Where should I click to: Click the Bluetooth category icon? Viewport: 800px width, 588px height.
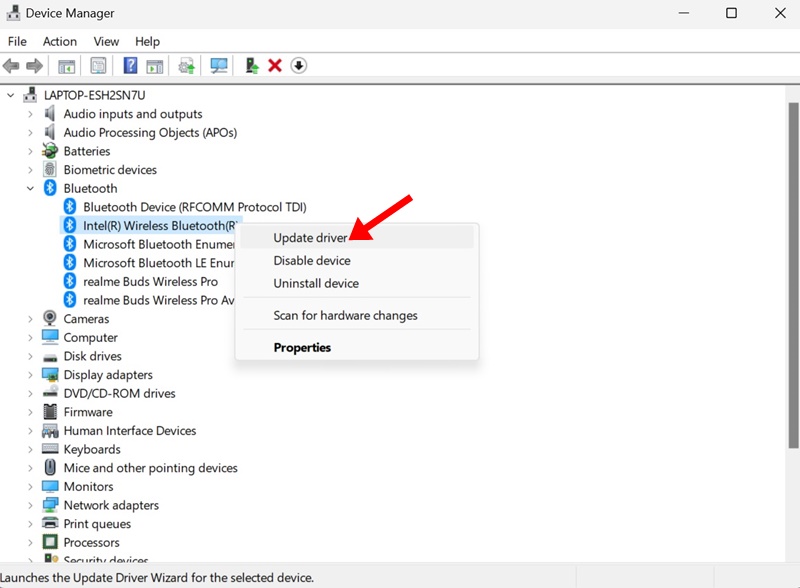click(x=50, y=188)
